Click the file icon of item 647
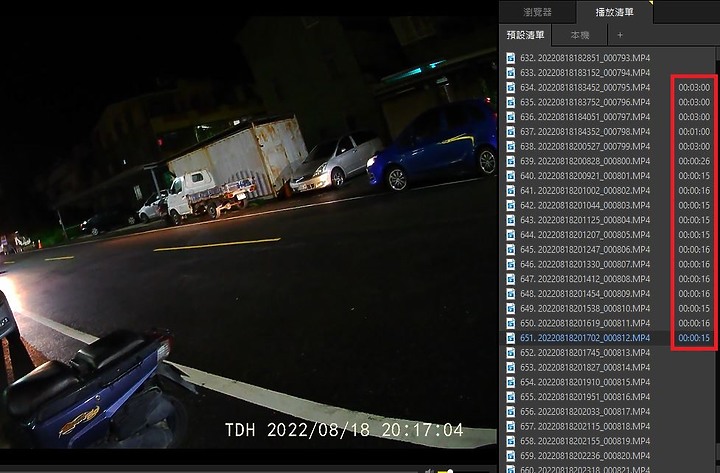720x473 pixels. (x=510, y=279)
